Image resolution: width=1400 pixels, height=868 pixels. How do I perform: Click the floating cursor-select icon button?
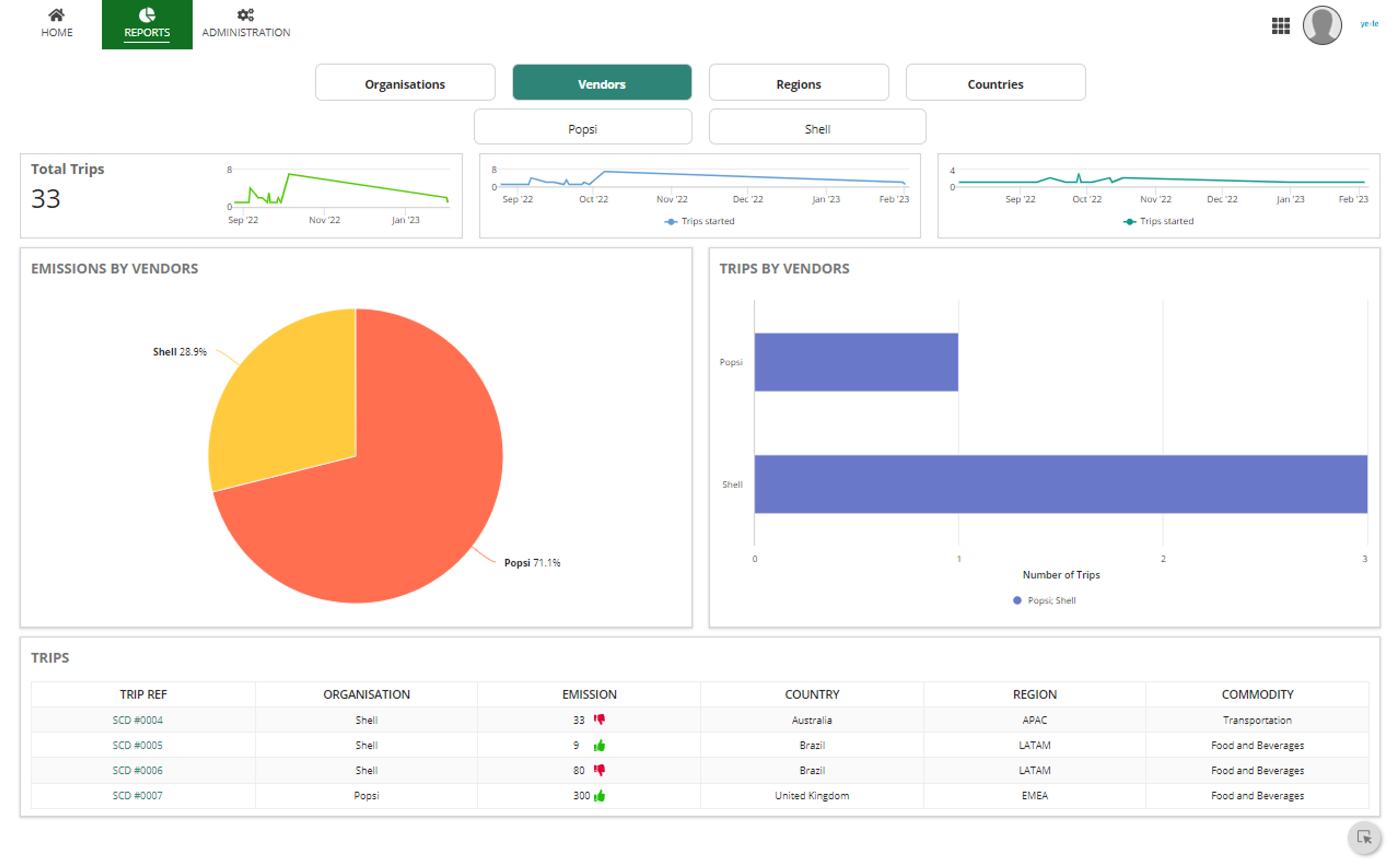coord(1364,838)
